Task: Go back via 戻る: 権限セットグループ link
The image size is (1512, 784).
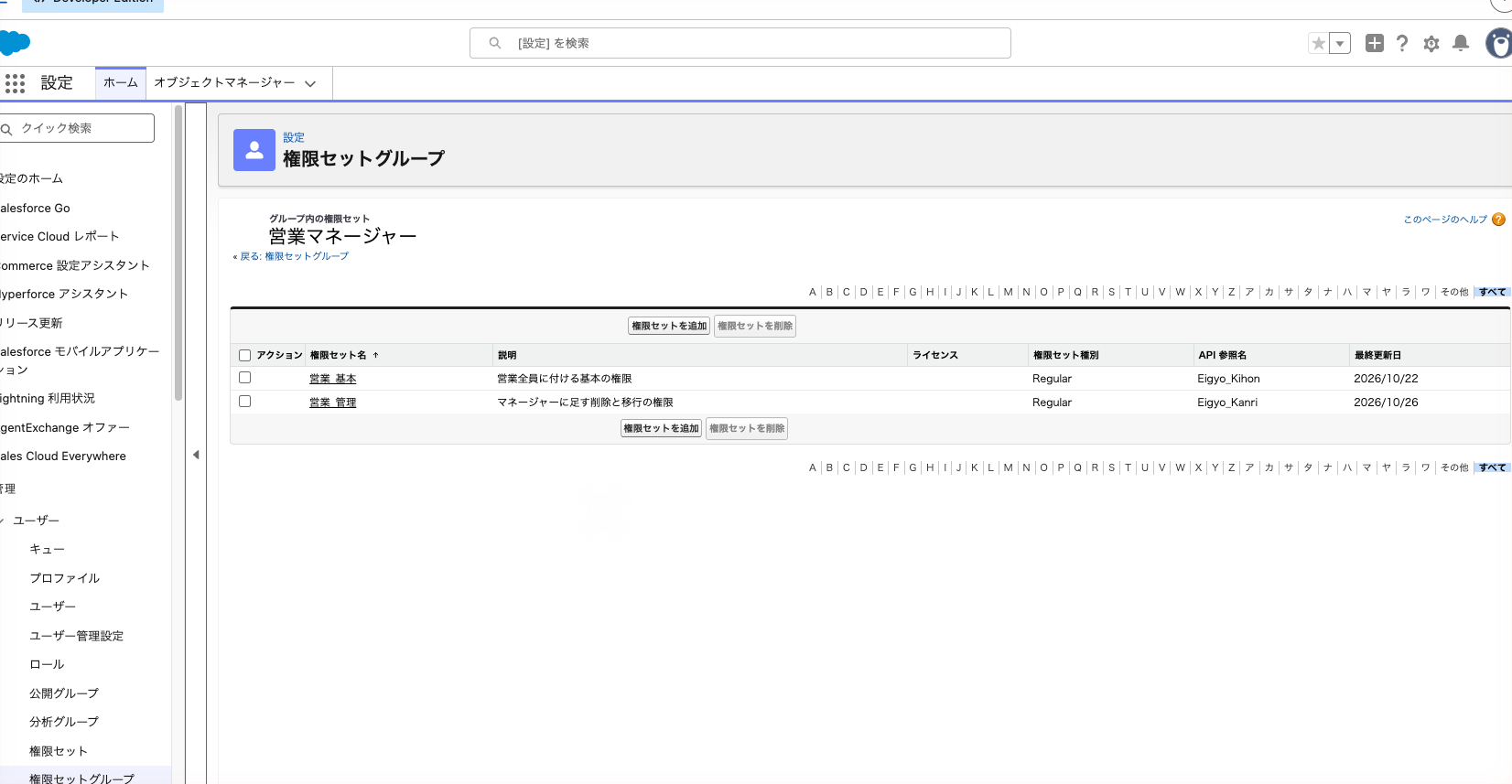Action: (294, 256)
